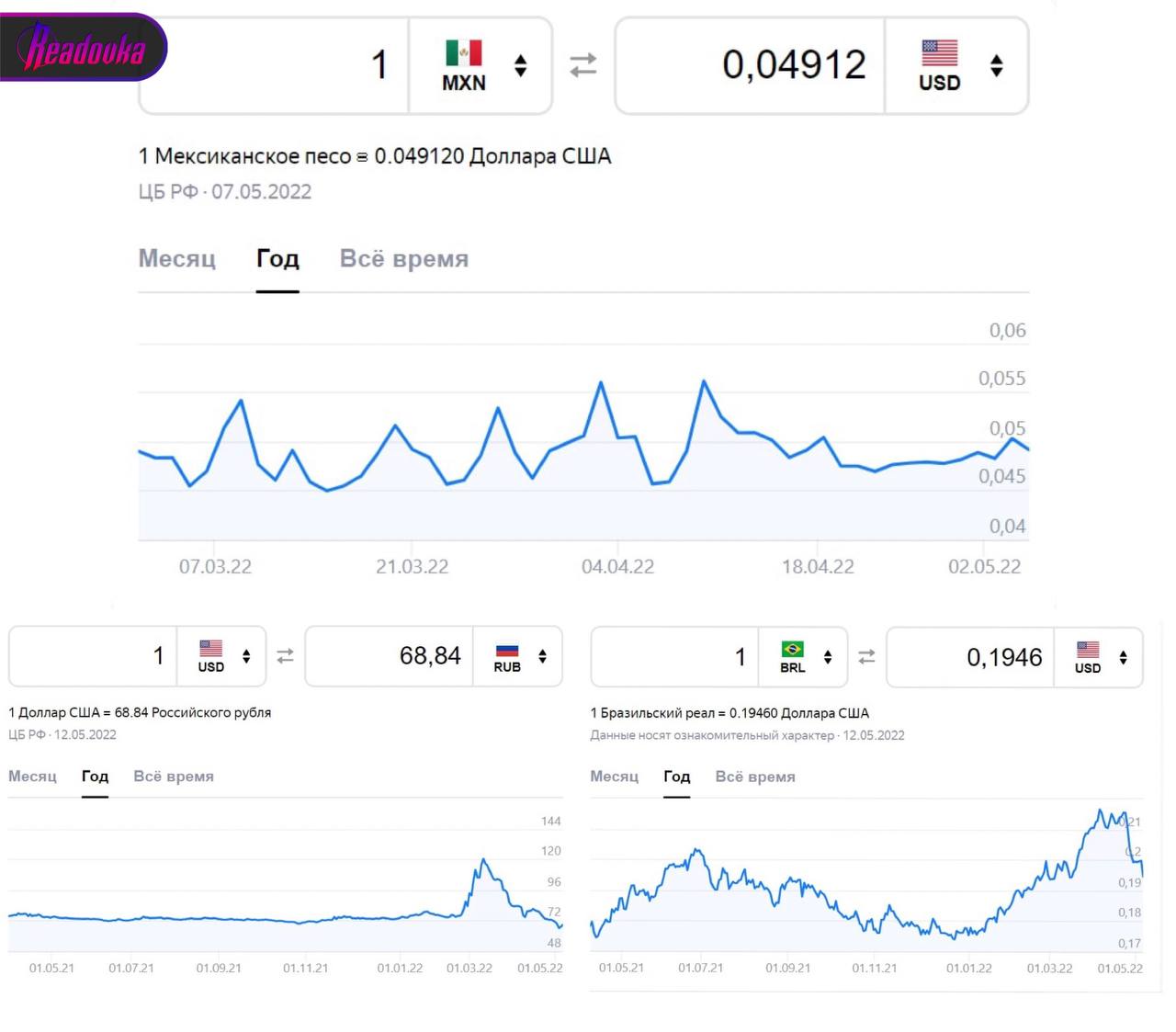Open USD selector in the peso converter

click(x=996, y=65)
